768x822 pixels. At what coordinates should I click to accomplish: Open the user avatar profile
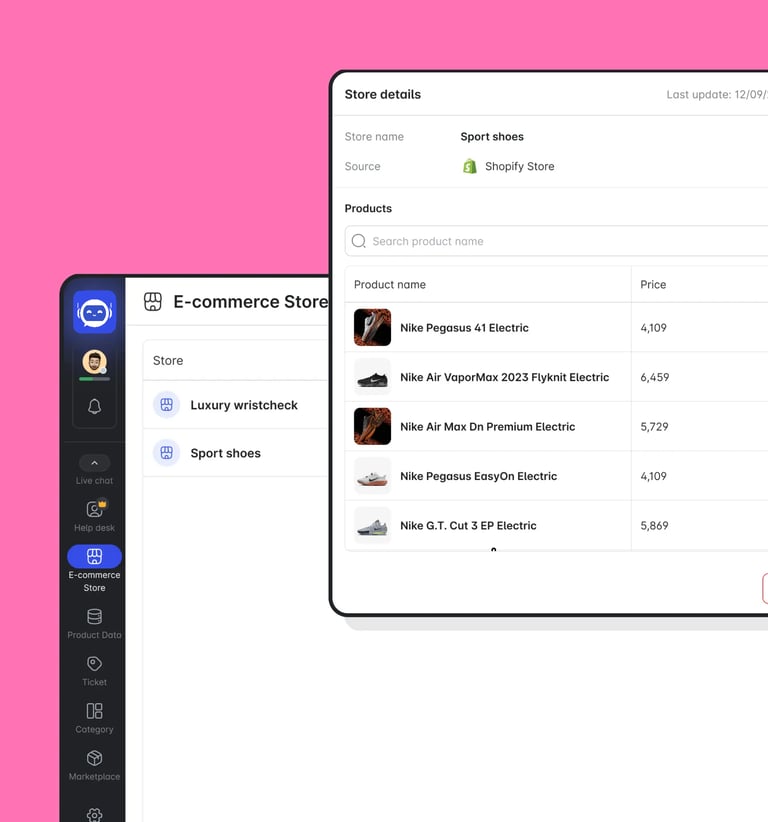(x=94, y=362)
